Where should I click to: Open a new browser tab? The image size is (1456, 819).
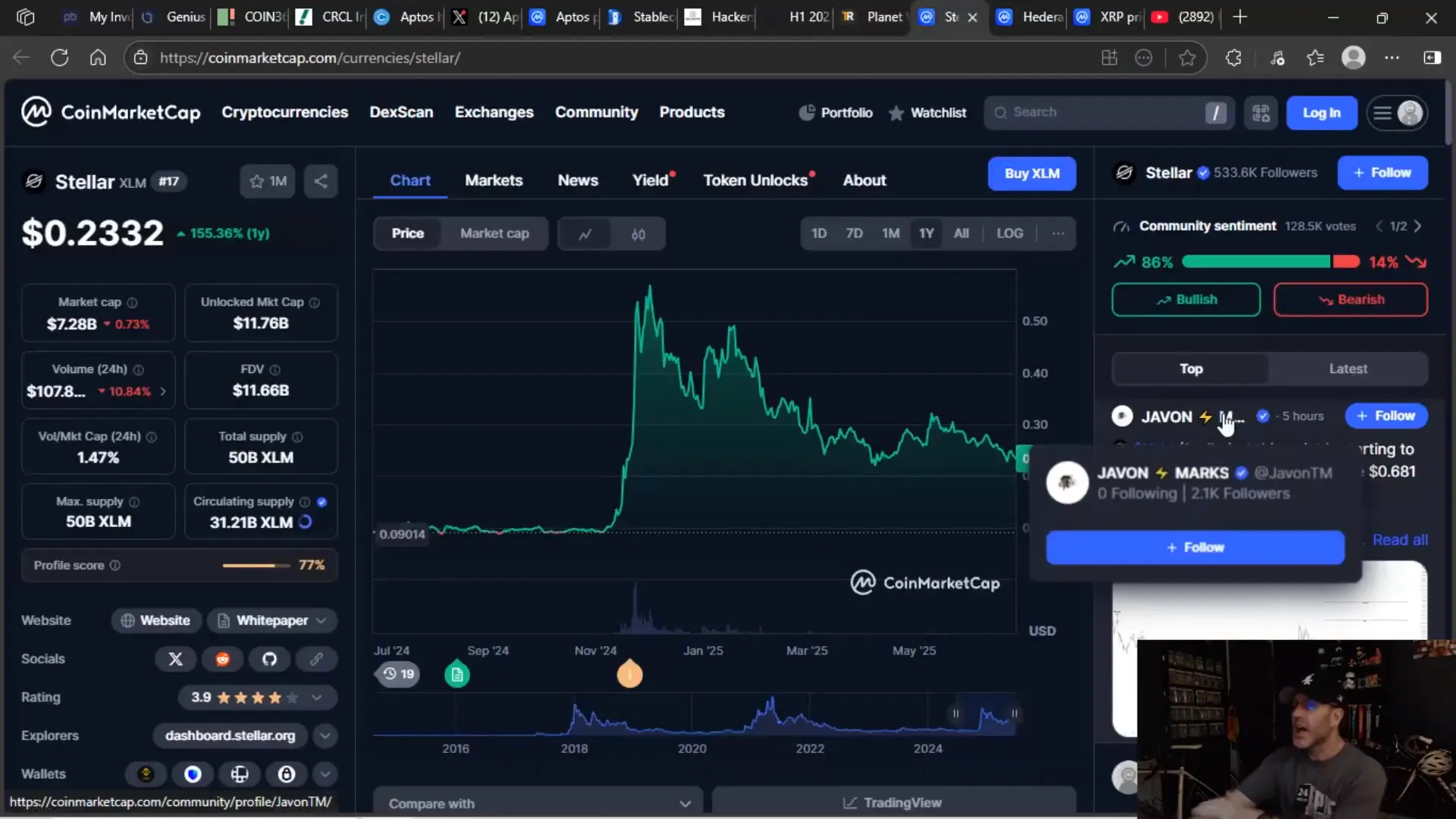[1240, 17]
